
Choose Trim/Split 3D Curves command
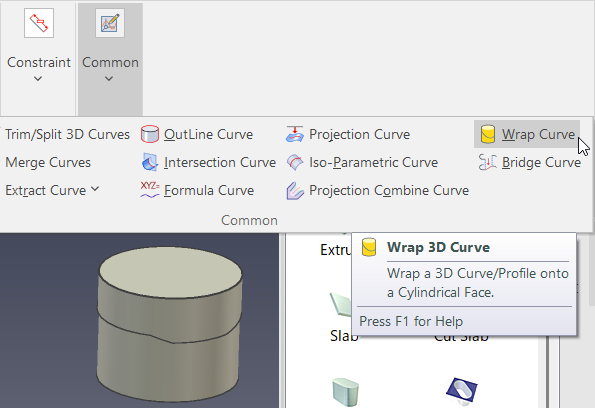[x=68, y=134]
